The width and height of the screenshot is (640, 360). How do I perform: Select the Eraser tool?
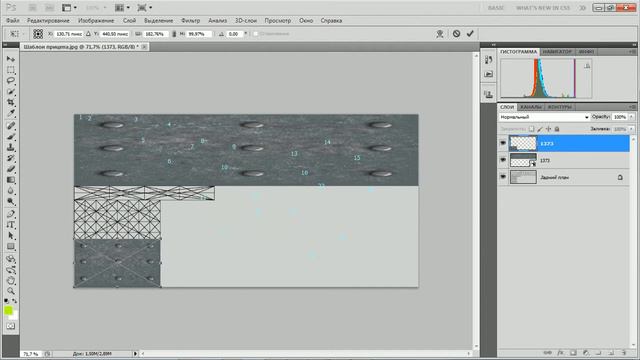(11, 169)
